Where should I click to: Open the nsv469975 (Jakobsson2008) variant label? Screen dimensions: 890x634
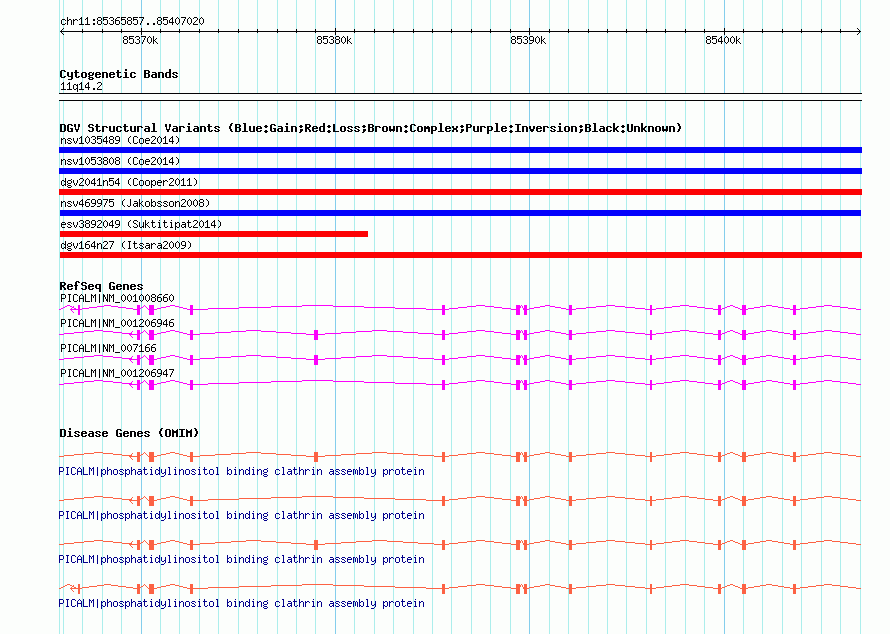click(x=133, y=203)
